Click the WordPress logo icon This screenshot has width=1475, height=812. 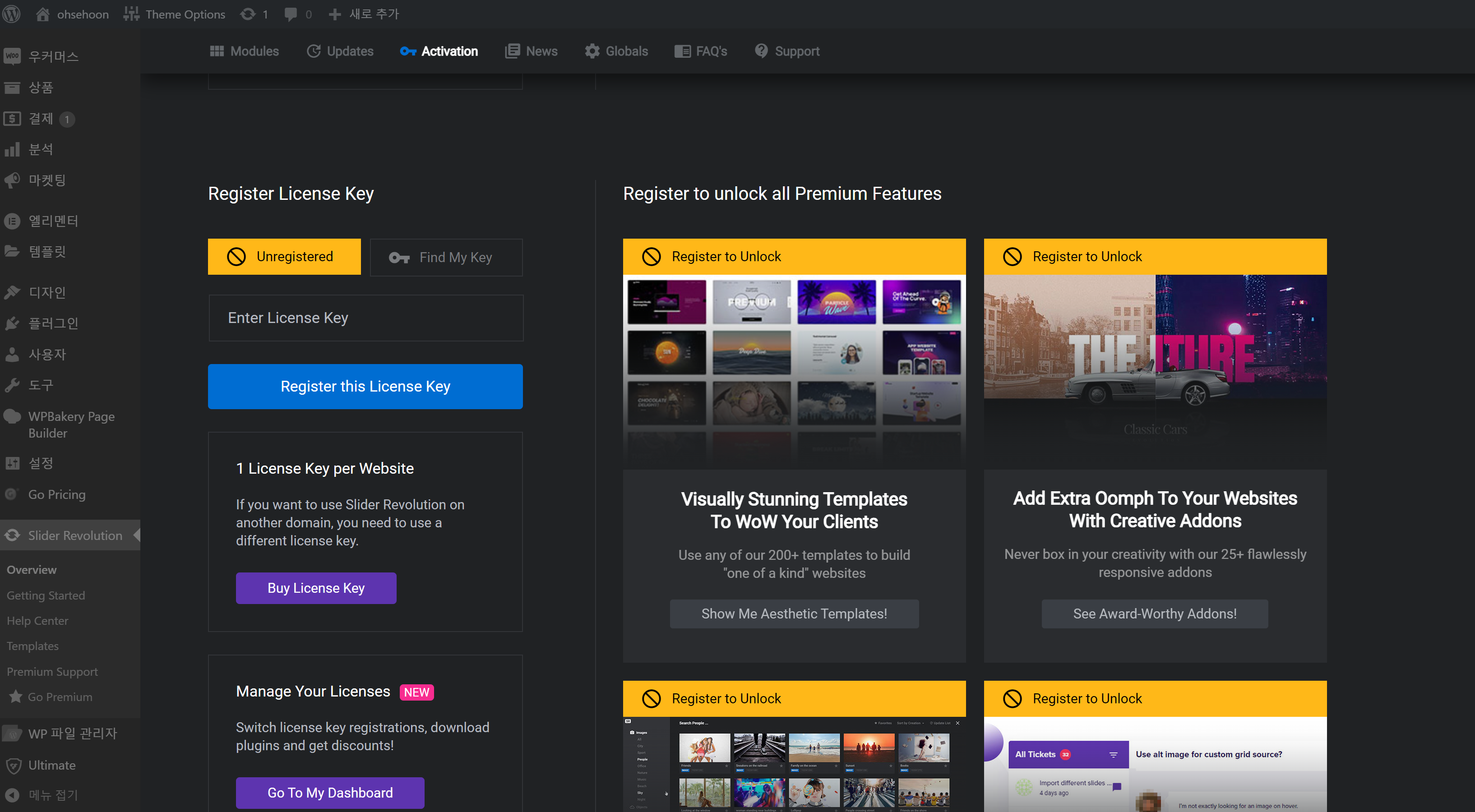point(11,14)
